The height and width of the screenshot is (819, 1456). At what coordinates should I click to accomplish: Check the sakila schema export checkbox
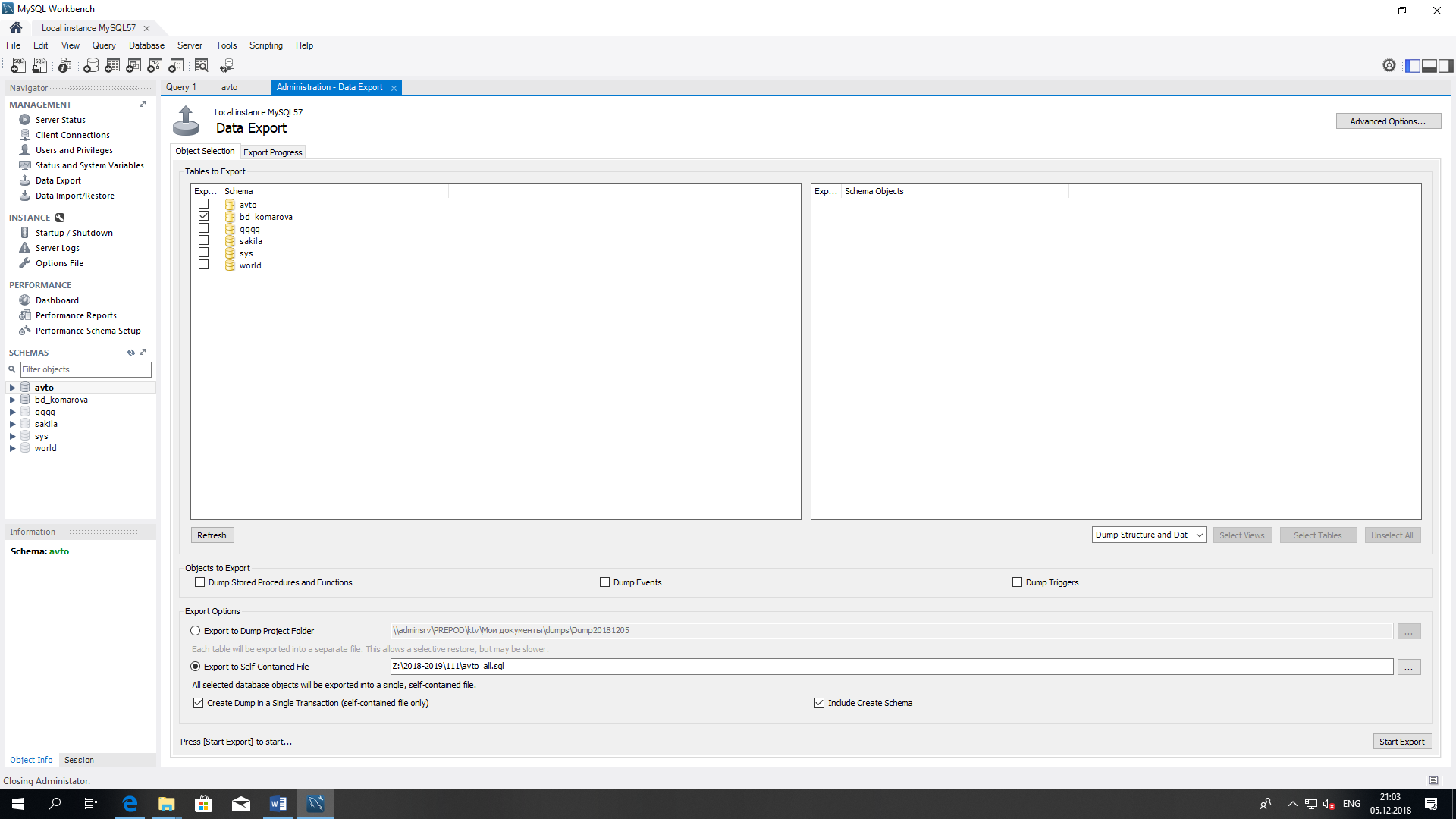tap(203, 240)
